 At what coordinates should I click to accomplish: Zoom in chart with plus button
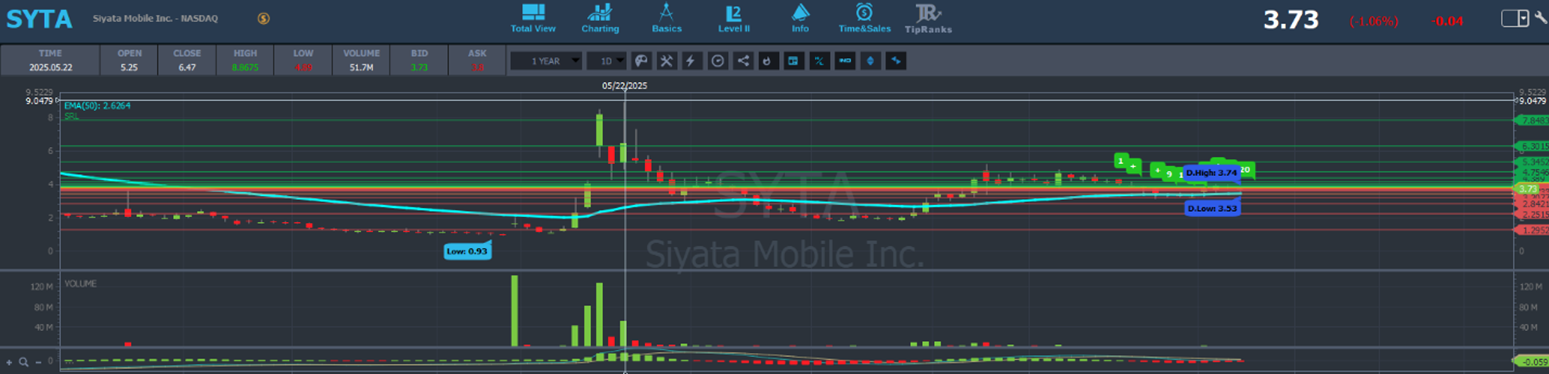(x=8, y=361)
